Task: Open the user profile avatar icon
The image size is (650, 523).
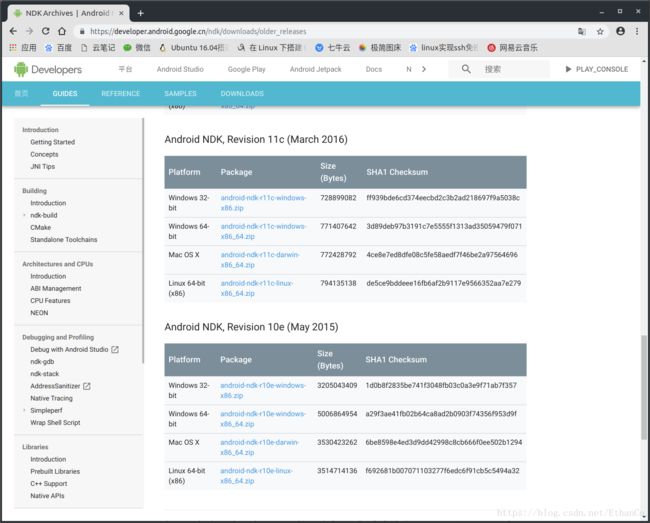Action: [x=620, y=31]
